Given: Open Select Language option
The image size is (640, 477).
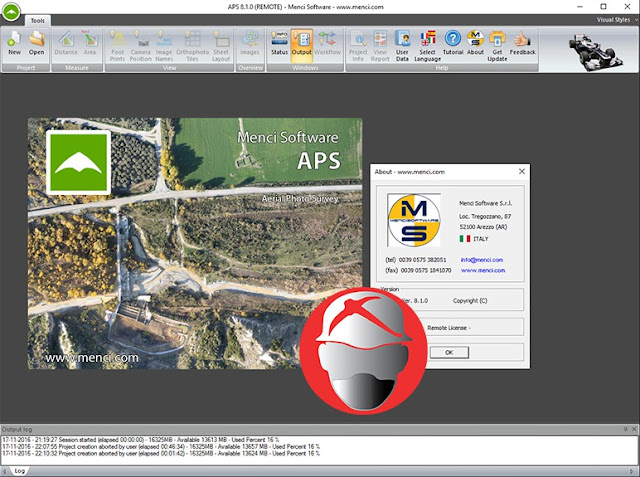Looking at the screenshot, I should click(427, 46).
